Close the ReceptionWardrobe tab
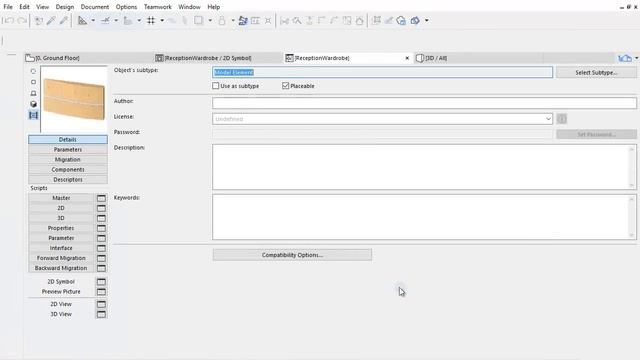The image size is (640, 360). tap(407, 58)
